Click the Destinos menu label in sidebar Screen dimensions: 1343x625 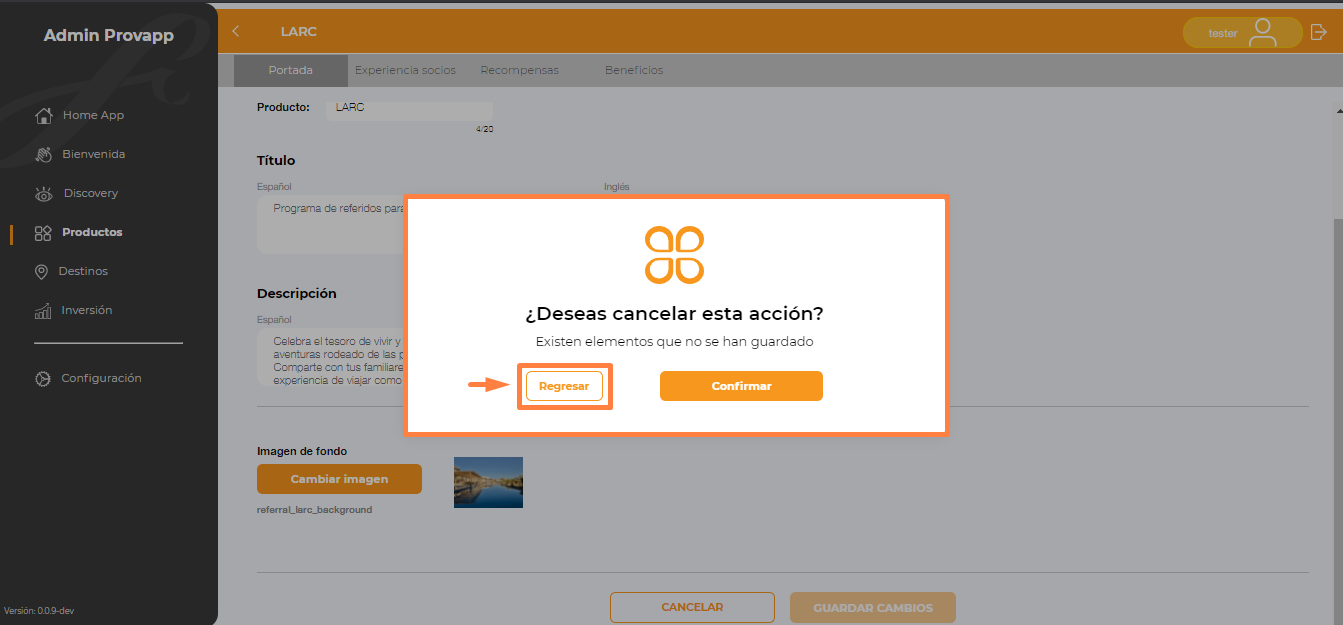click(83, 271)
